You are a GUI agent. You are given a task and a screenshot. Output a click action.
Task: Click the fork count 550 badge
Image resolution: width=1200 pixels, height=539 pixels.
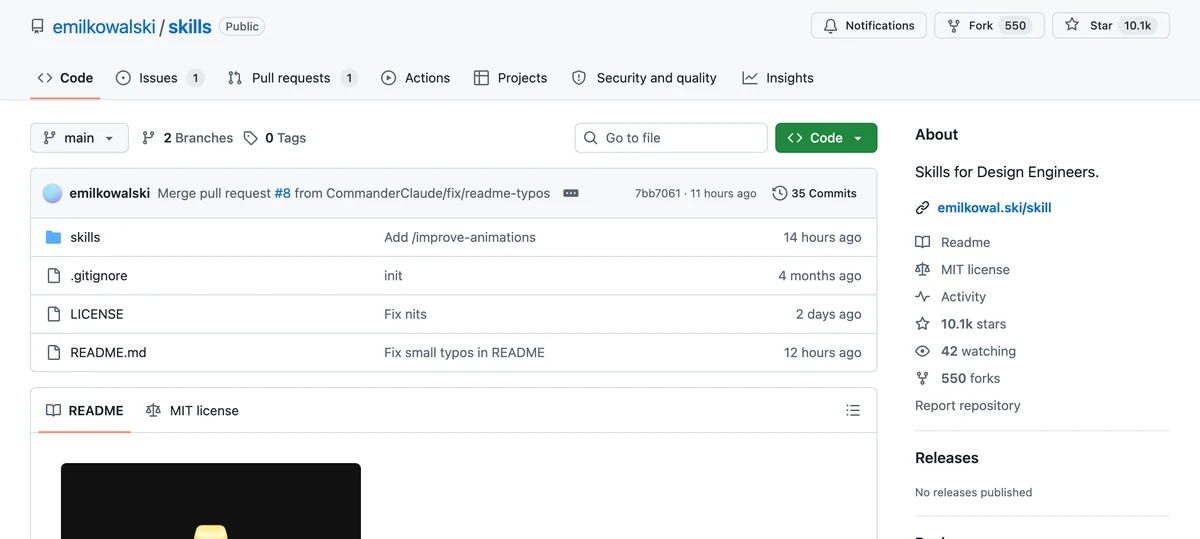pyautogui.click(x=1015, y=26)
